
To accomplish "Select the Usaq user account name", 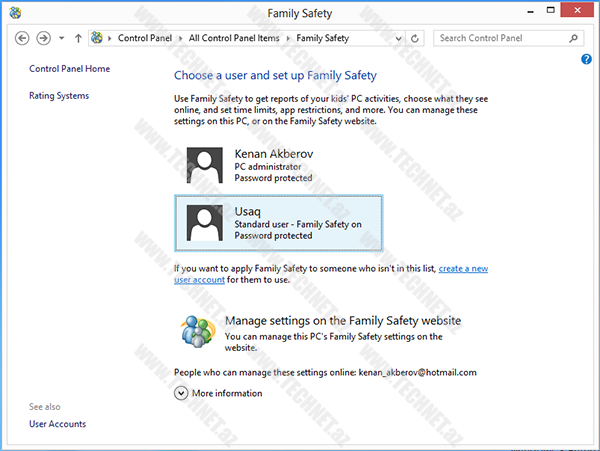I will 247,212.
